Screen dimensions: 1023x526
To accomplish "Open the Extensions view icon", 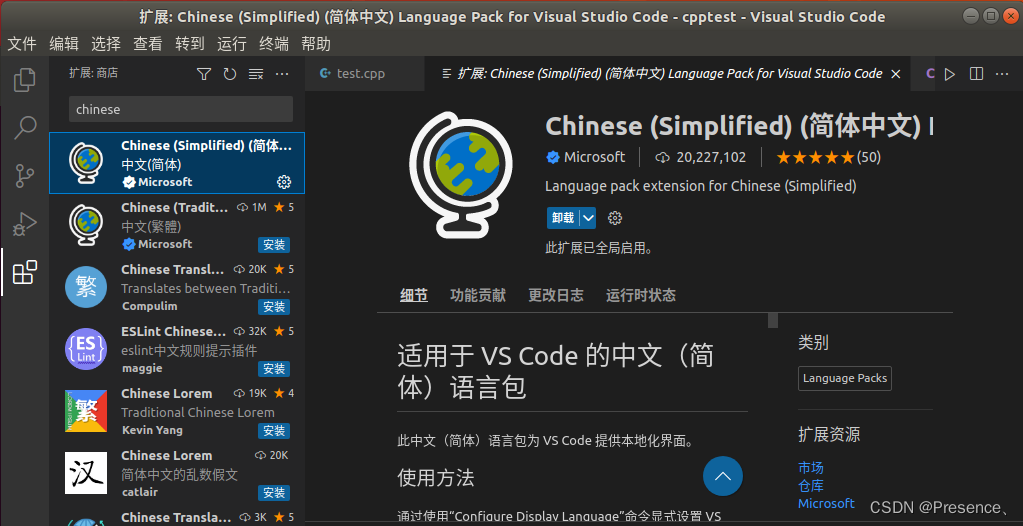I will (x=25, y=272).
